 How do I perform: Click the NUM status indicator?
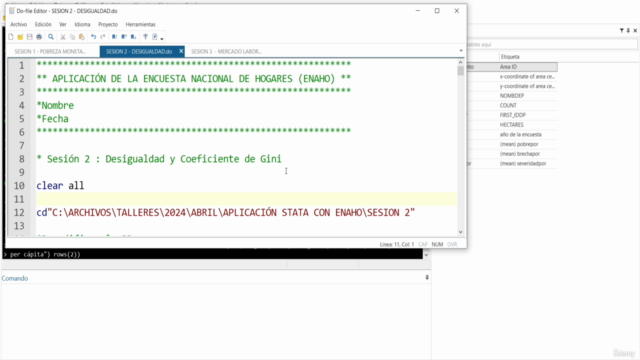(x=437, y=244)
